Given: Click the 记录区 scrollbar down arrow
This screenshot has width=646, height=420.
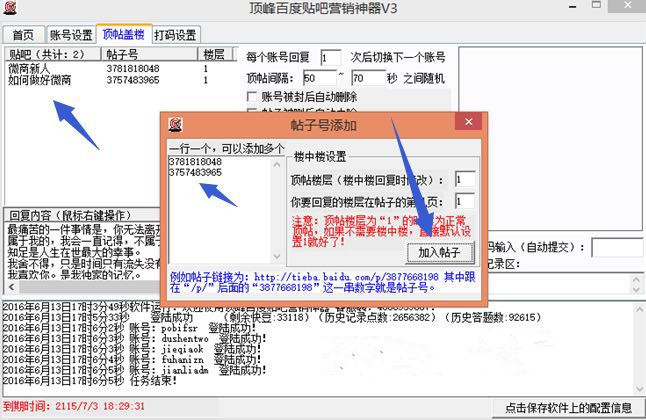Looking at the screenshot, I should (x=637, y=289).
